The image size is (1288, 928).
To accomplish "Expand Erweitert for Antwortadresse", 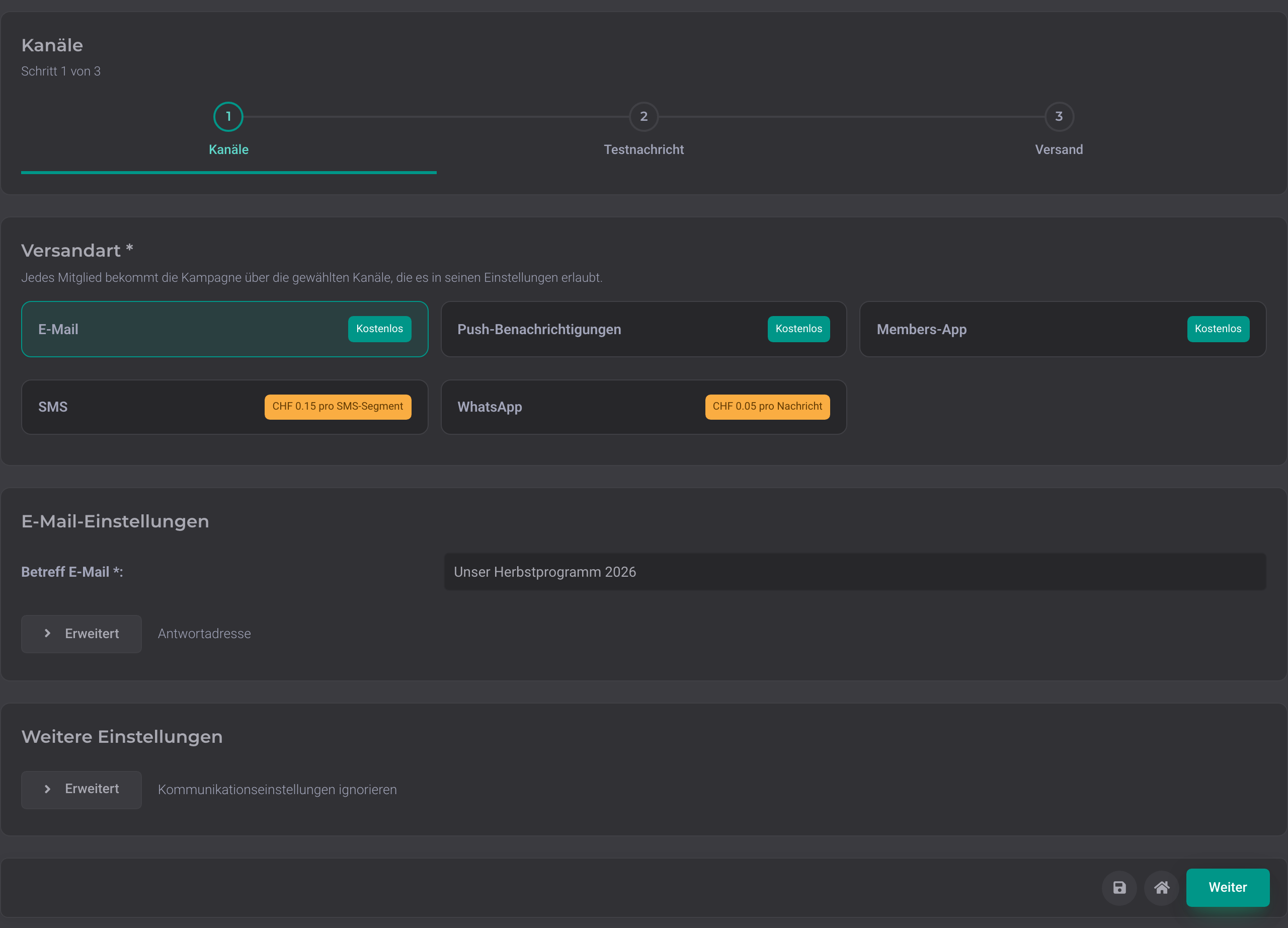I will (x=81, y=633).
